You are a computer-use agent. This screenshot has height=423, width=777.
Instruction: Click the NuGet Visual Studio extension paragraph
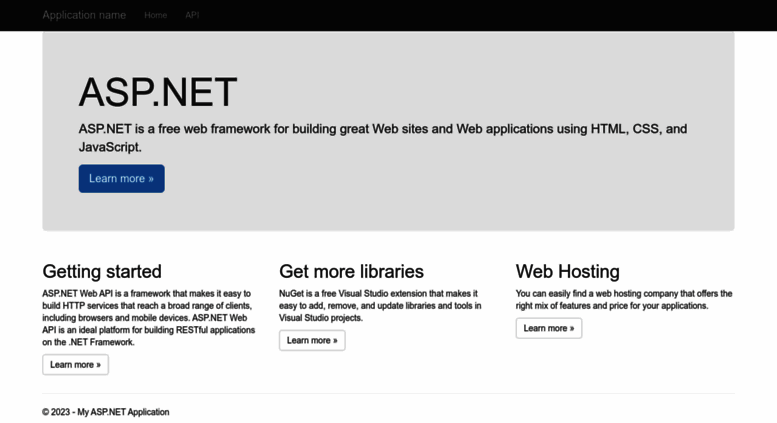(380, 306)
